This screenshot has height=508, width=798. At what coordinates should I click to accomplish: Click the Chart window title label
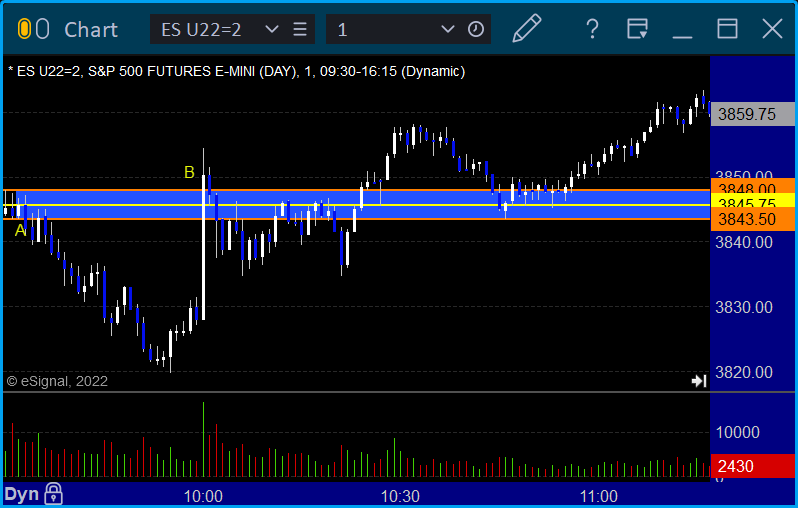pos(91,30)
